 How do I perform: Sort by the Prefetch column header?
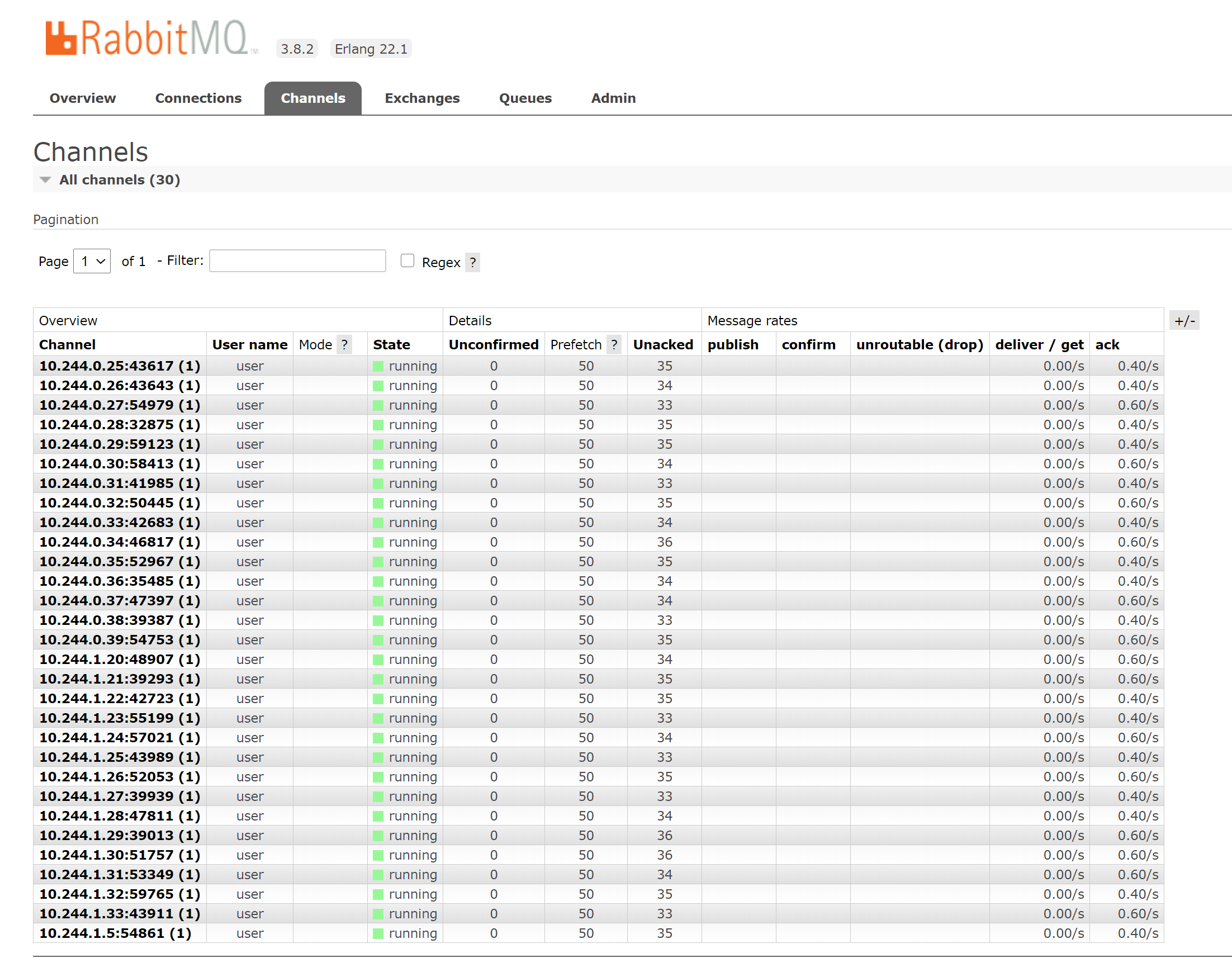[575, 345]
